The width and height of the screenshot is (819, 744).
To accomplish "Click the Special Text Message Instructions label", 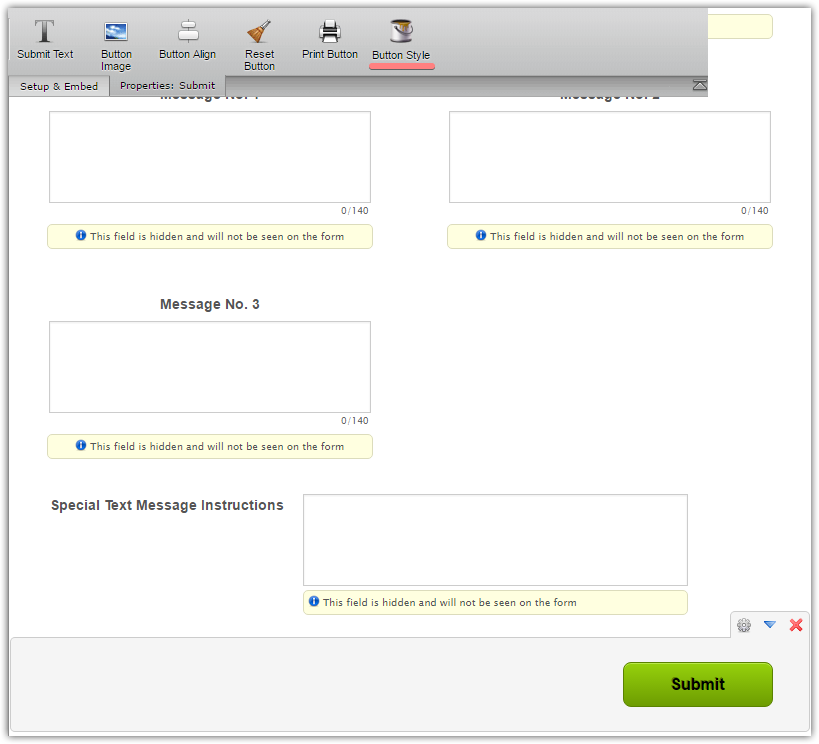I will point(167,506).
